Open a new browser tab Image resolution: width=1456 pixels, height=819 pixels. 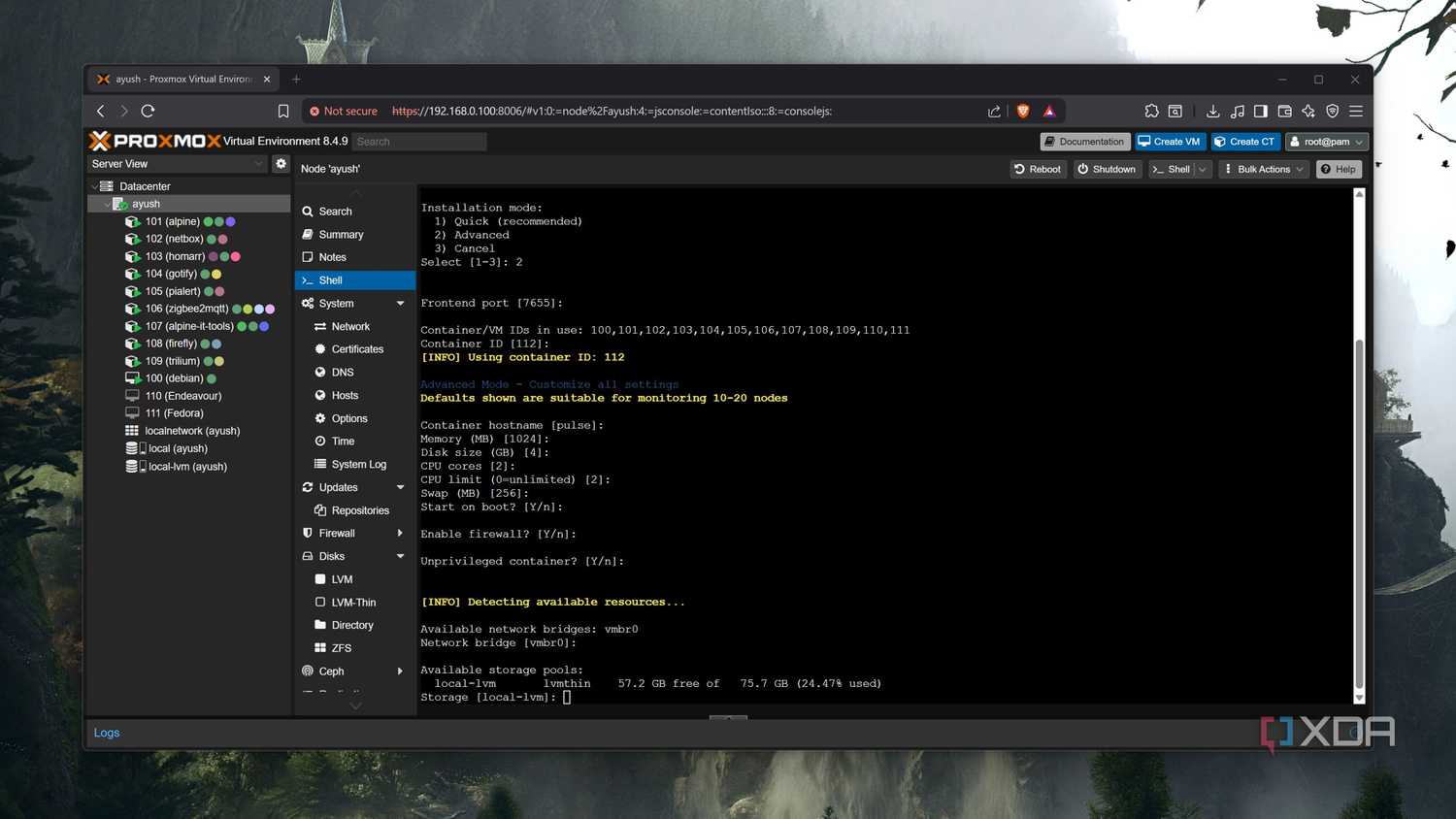(x=296, y=79)
